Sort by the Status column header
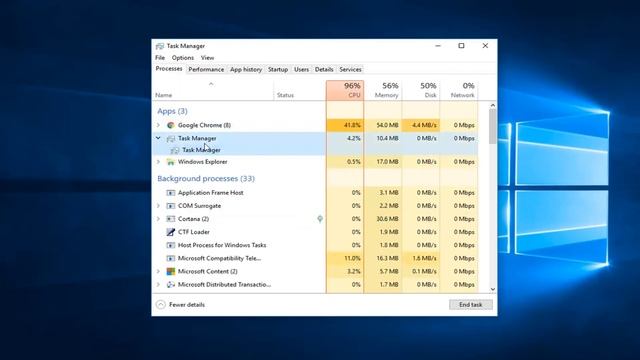This screenshot has height=360, width=640. click(300, 90)
